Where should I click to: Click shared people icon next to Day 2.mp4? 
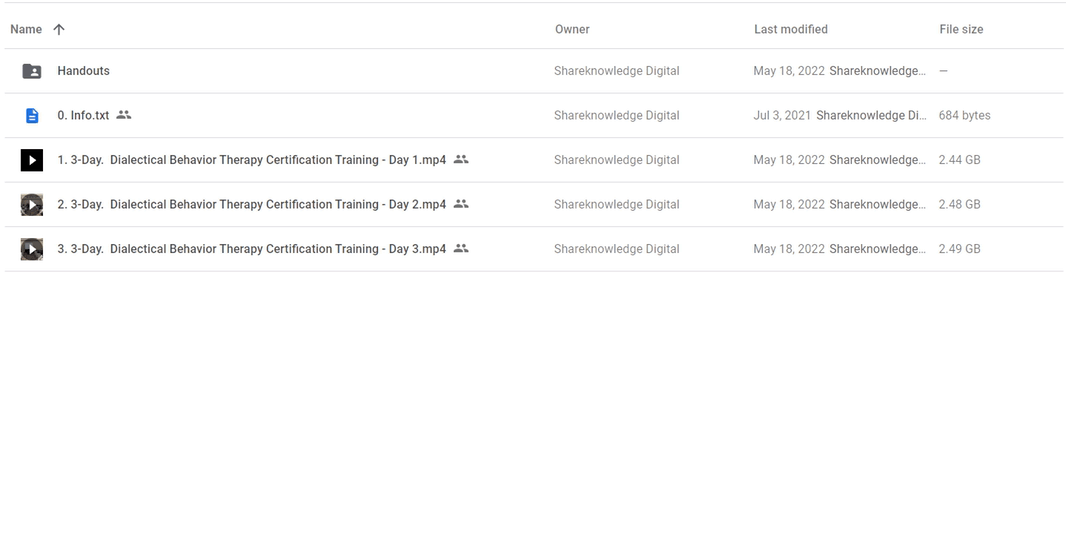click(x=461, y=204)
